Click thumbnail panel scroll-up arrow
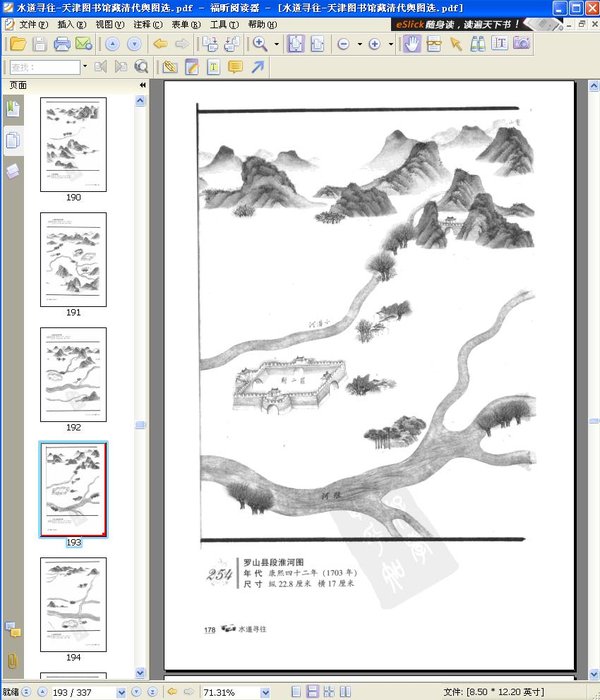The height and width of the screenshot is (700, 600). tap(140, 101)
